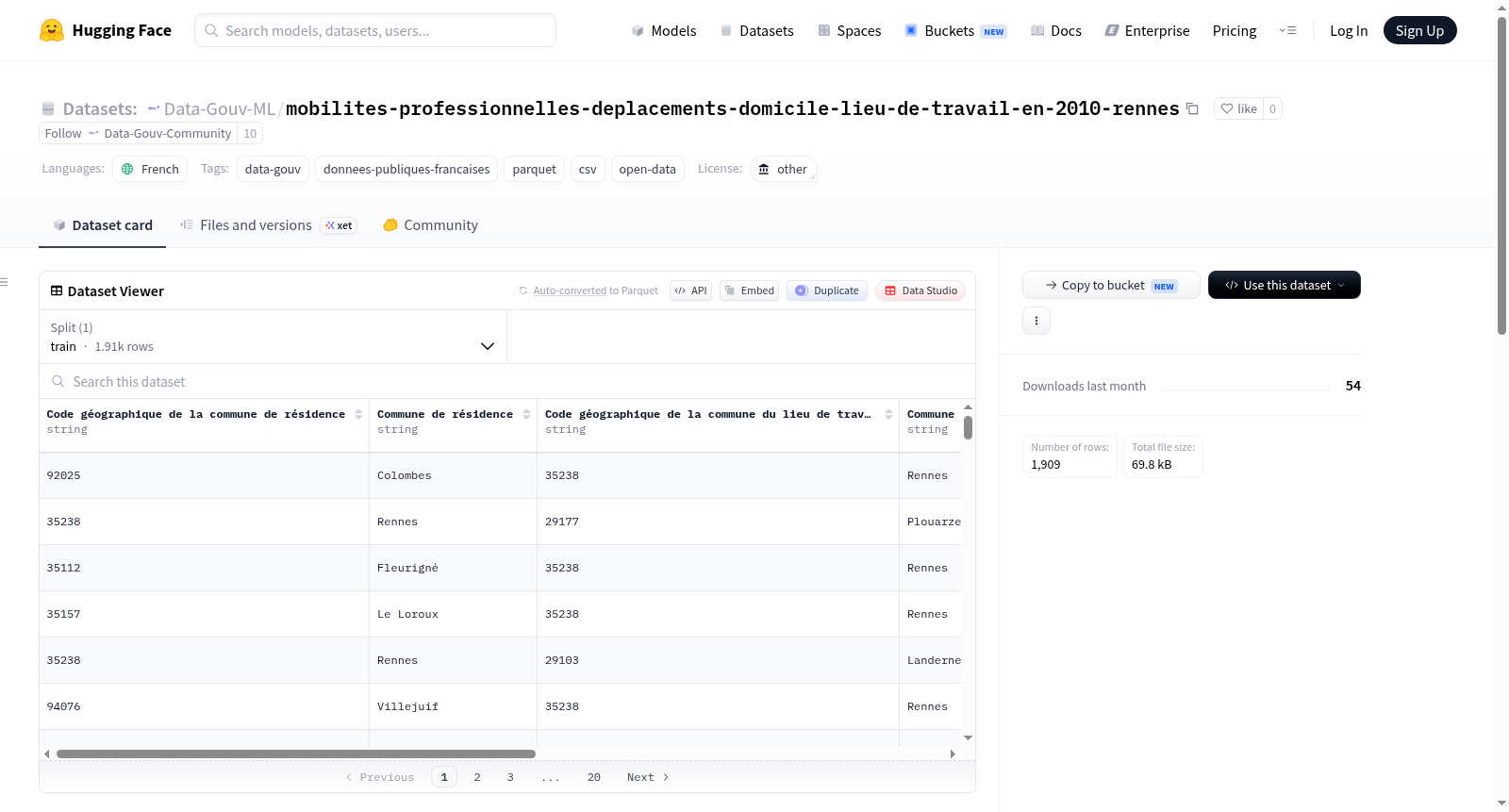Click the page's vertical scrollbar
1509x812 pixels.
1501,174
